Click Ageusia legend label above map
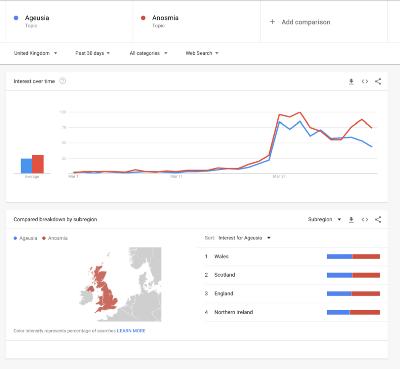 [x=28, y=238]
